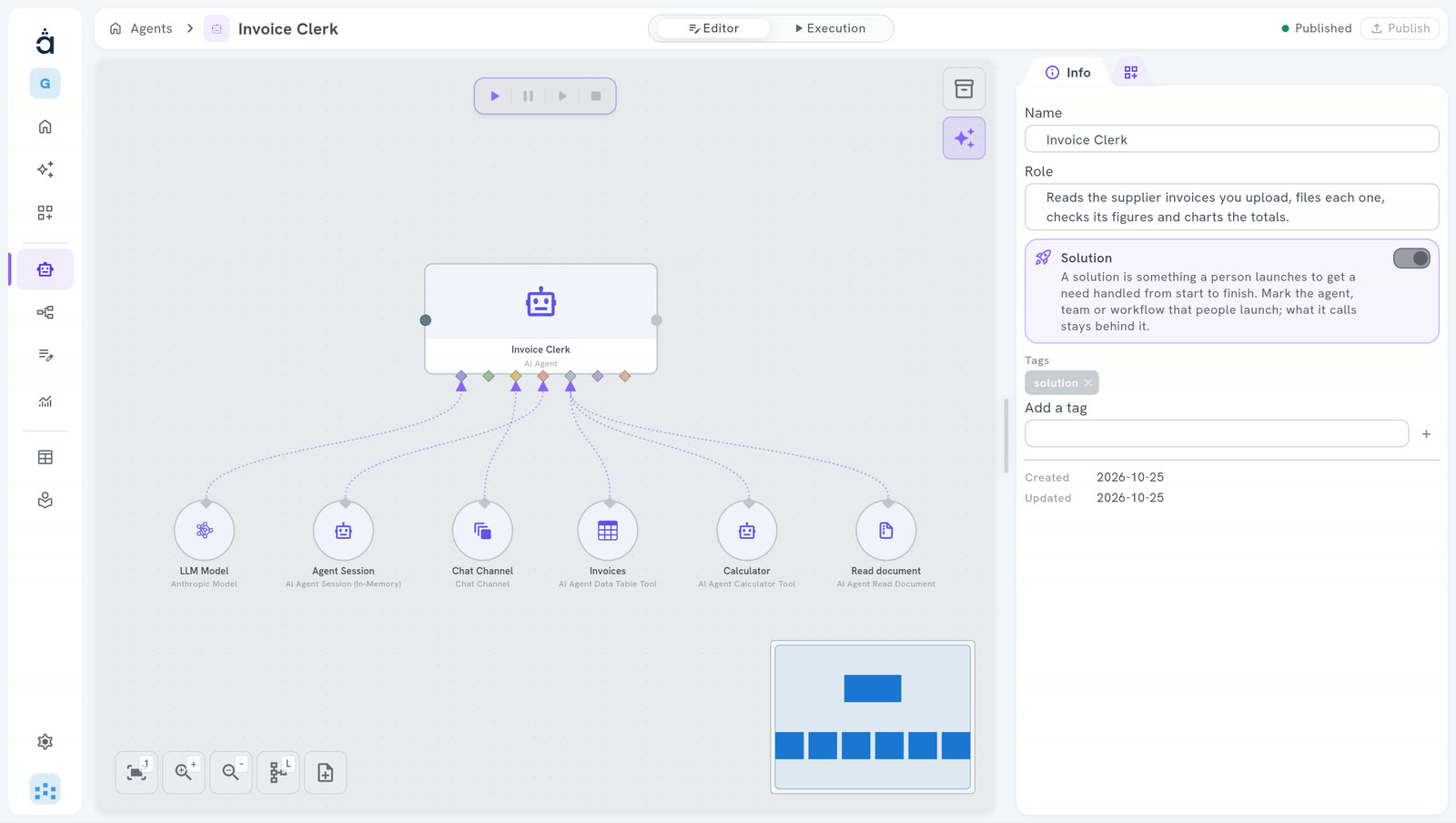Pause the execution
Image resolution: width=1456 pixels, height=823 pixels.
click(528, 96)
